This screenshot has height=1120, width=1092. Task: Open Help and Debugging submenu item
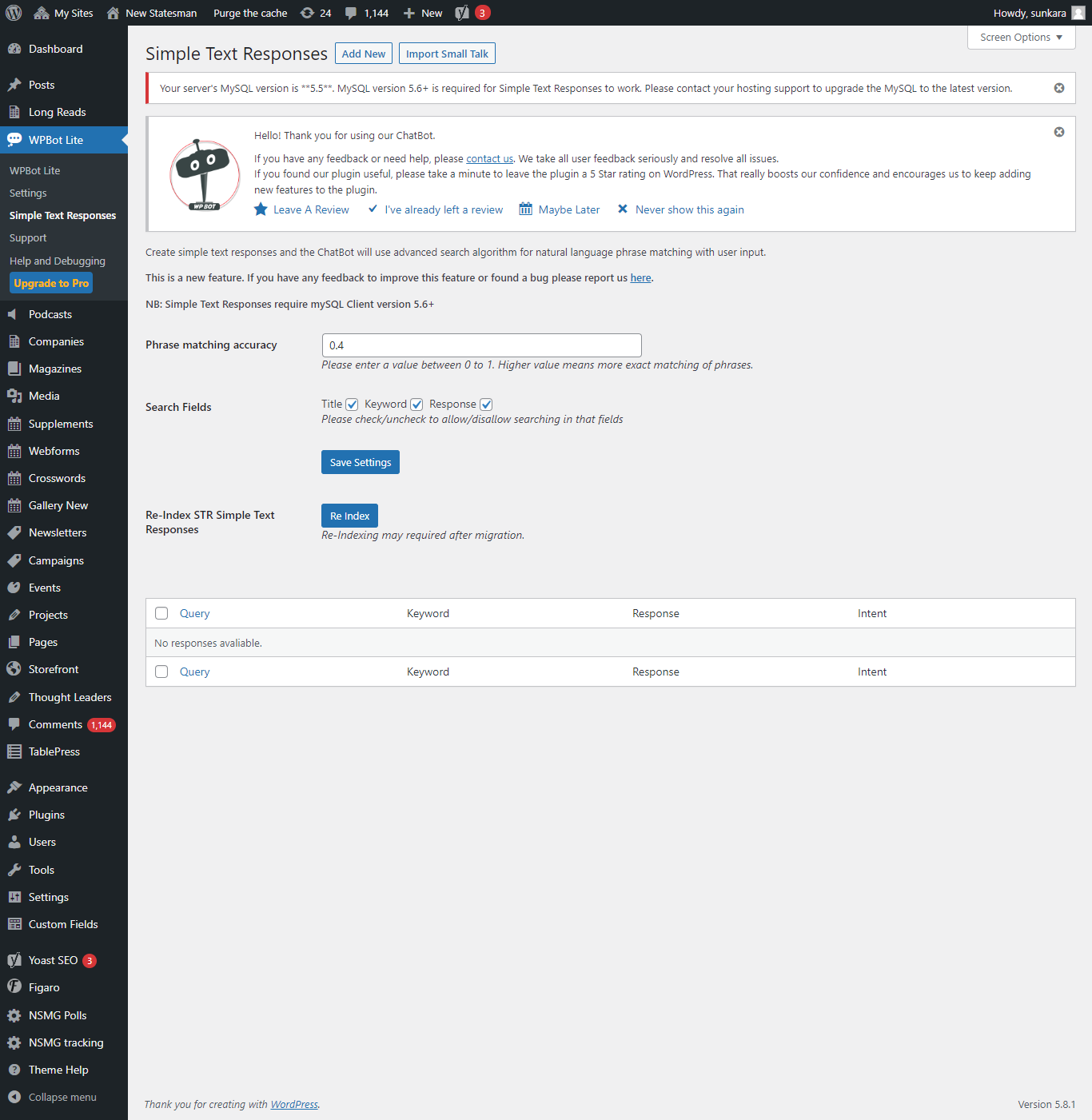pyautogui.click(x=58, y=261)
